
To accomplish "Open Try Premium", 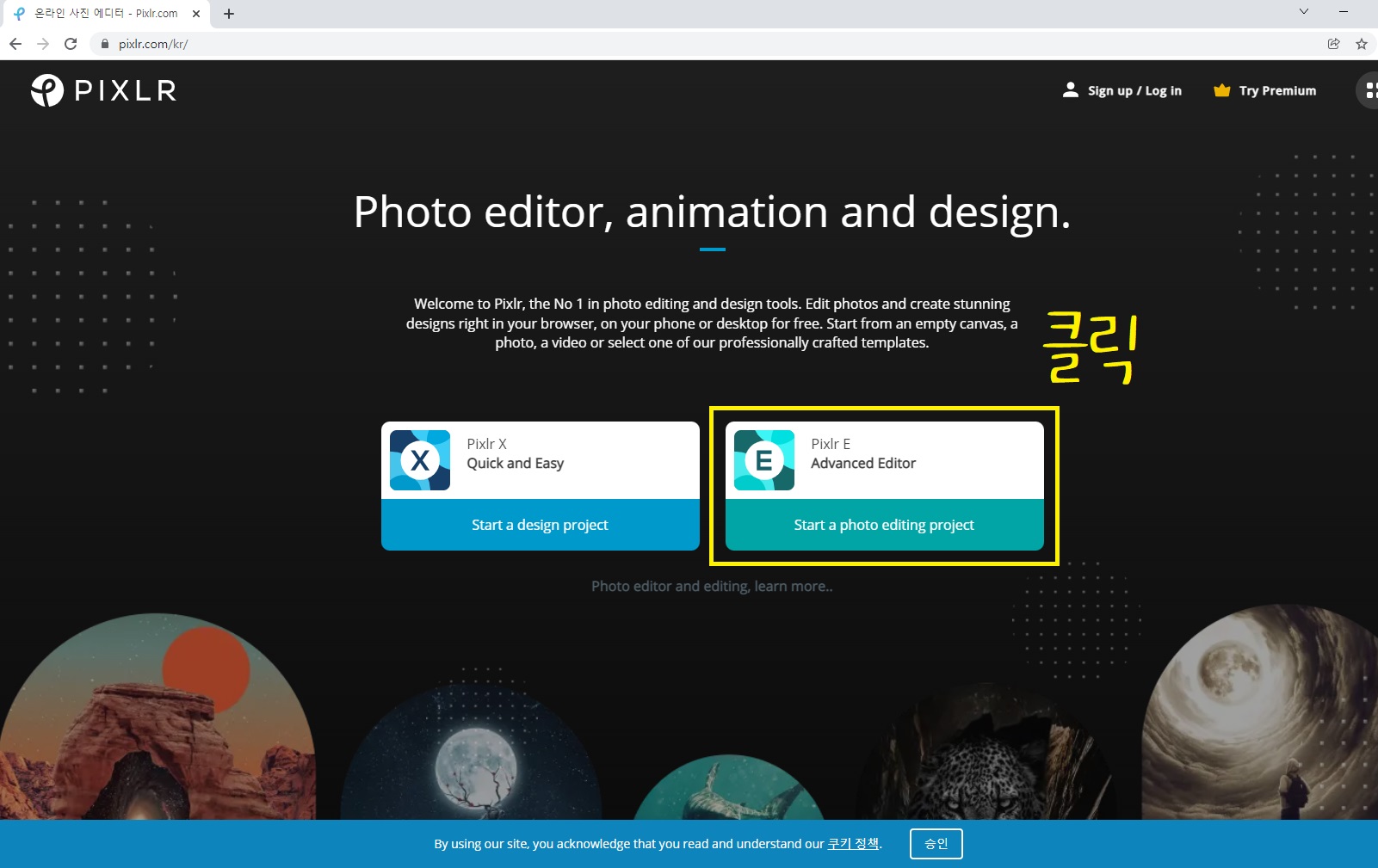I will (x=1264, y=90).
